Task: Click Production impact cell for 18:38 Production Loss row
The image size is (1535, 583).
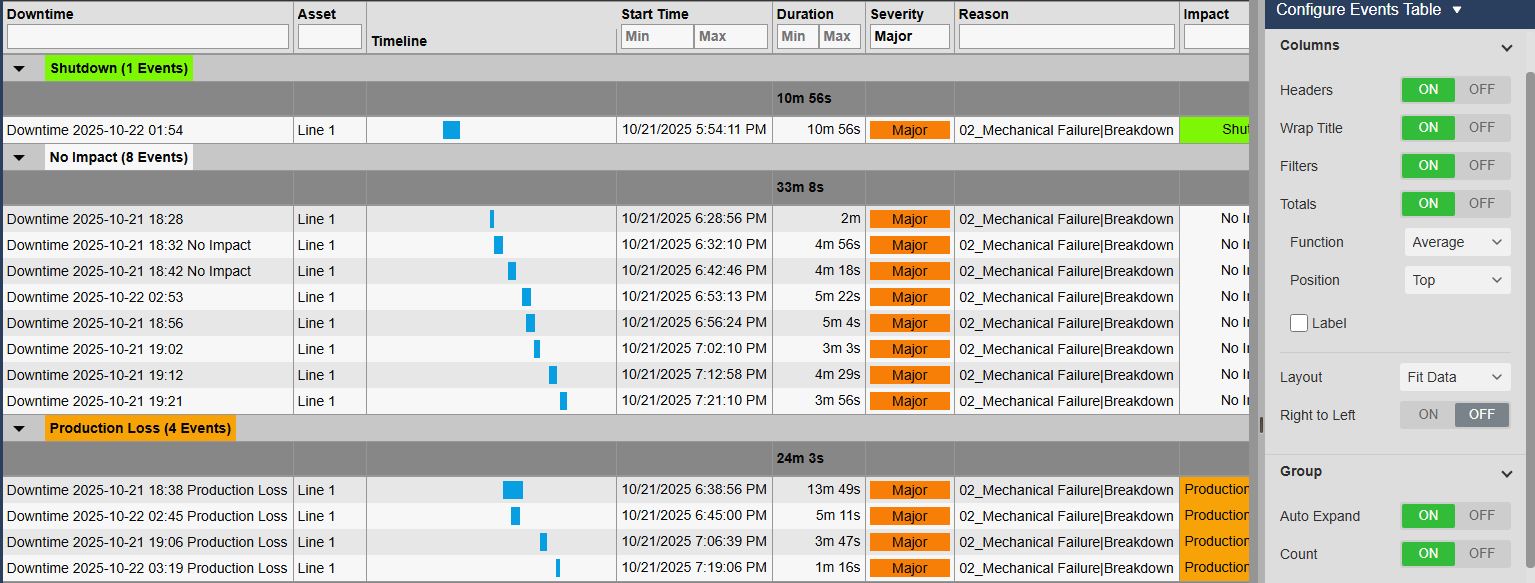Action: pos(1215,490)
